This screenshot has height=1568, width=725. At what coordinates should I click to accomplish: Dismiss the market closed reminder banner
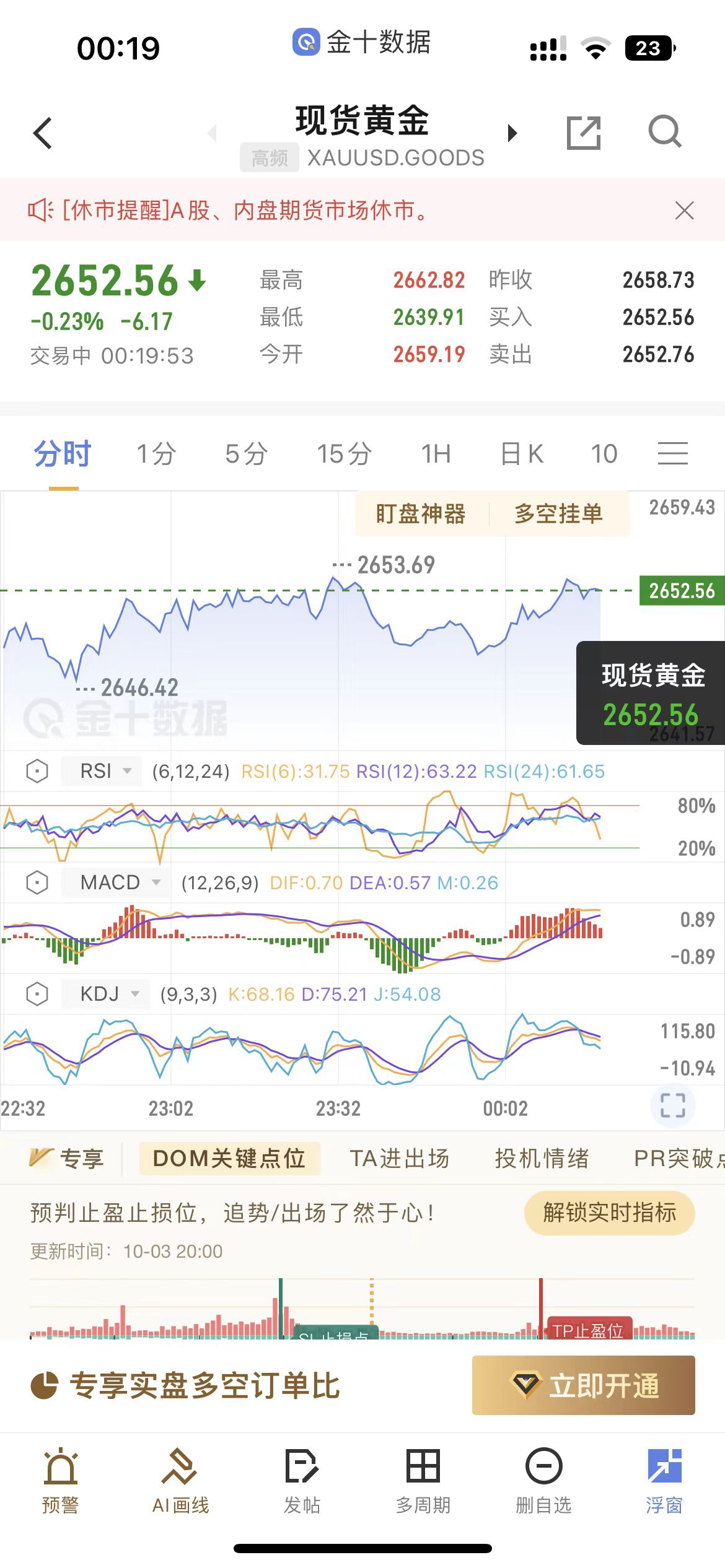684,211
